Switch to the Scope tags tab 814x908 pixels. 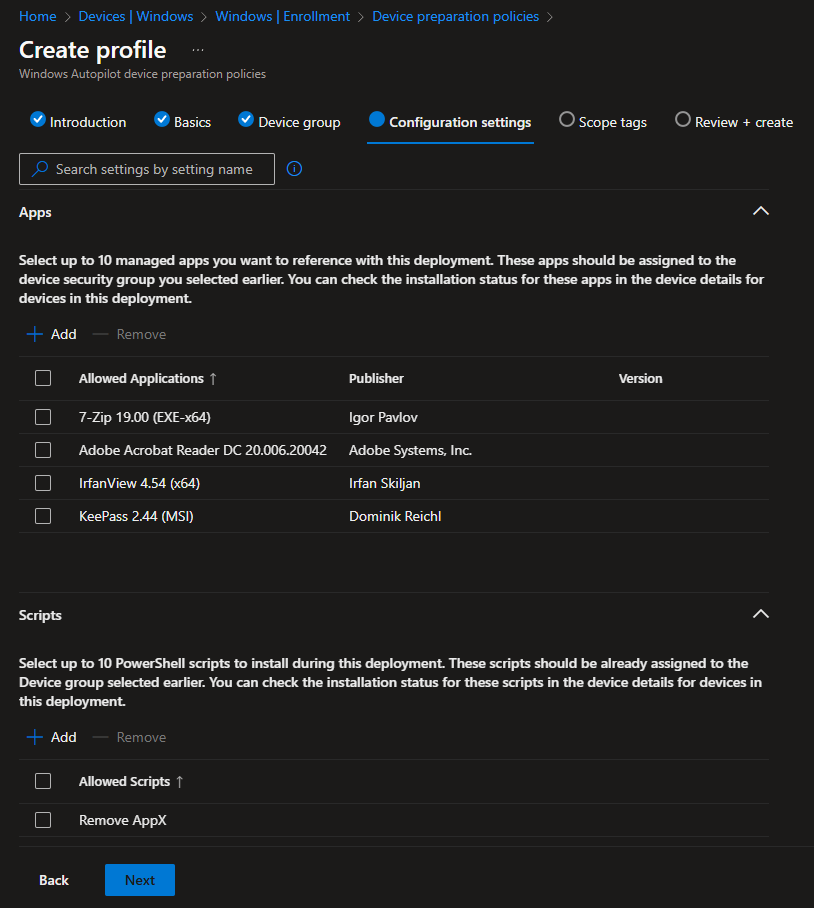(x=603, y=122)
